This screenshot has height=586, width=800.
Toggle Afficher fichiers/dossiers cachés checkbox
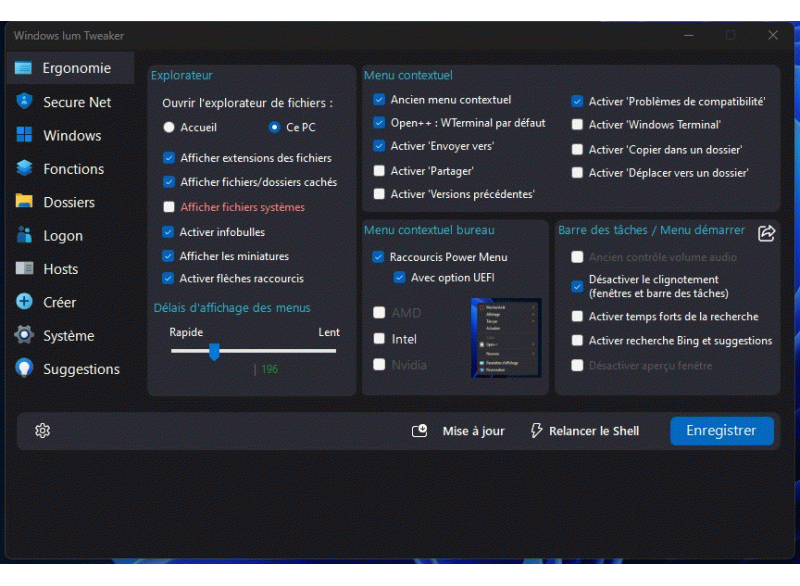point(169,182)
